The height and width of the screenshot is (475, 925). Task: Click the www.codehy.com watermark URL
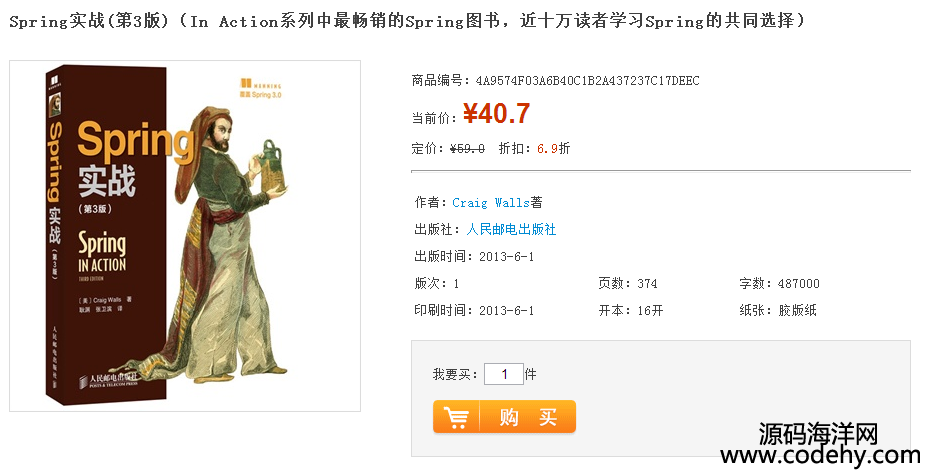coord(820,456)
